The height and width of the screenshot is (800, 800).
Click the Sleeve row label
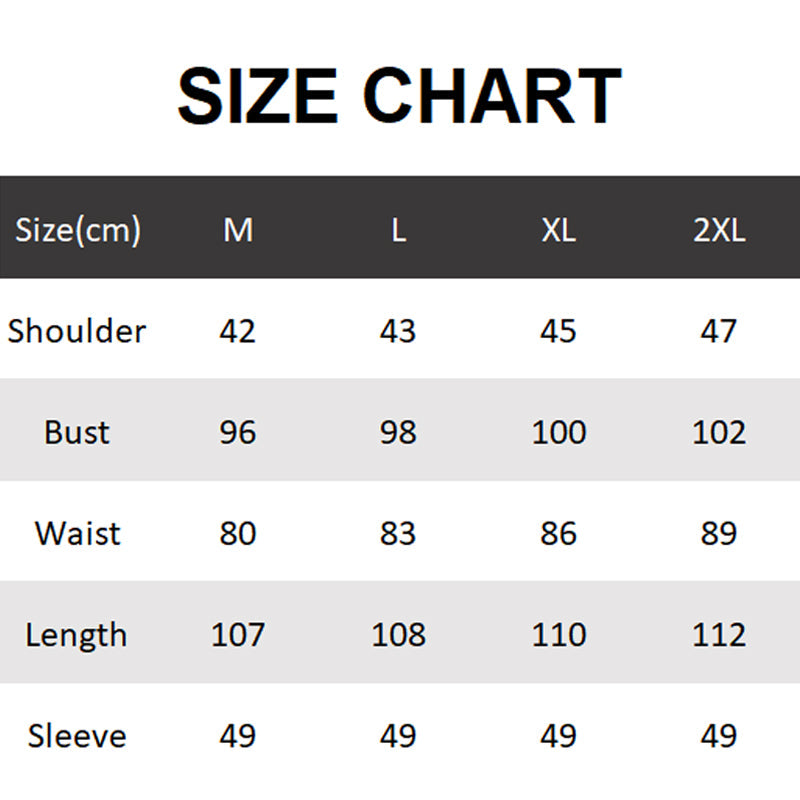click(x=77, y=736)
